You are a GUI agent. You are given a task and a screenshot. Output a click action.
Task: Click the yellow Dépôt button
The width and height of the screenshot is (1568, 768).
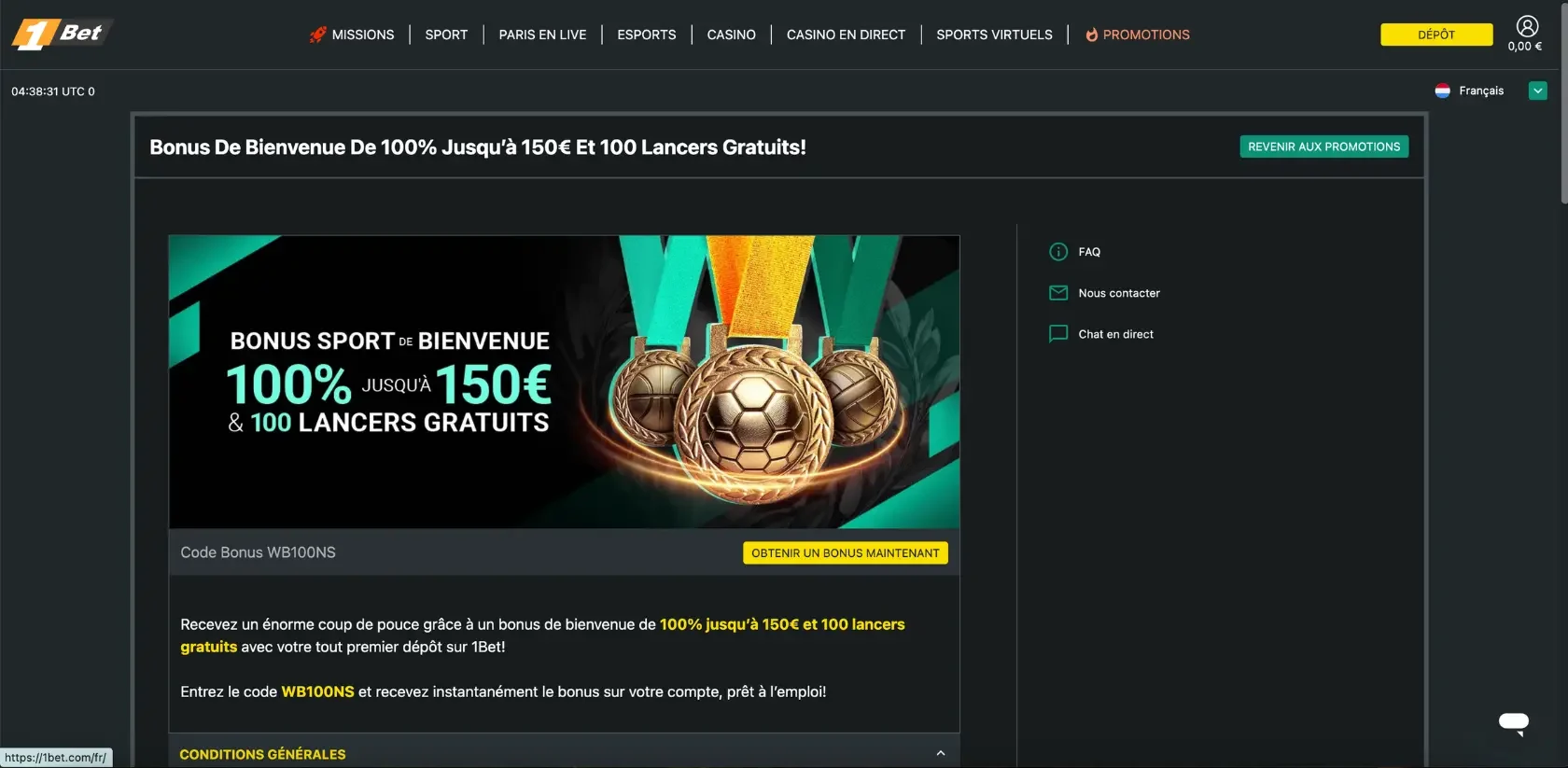pos(1436,35)
